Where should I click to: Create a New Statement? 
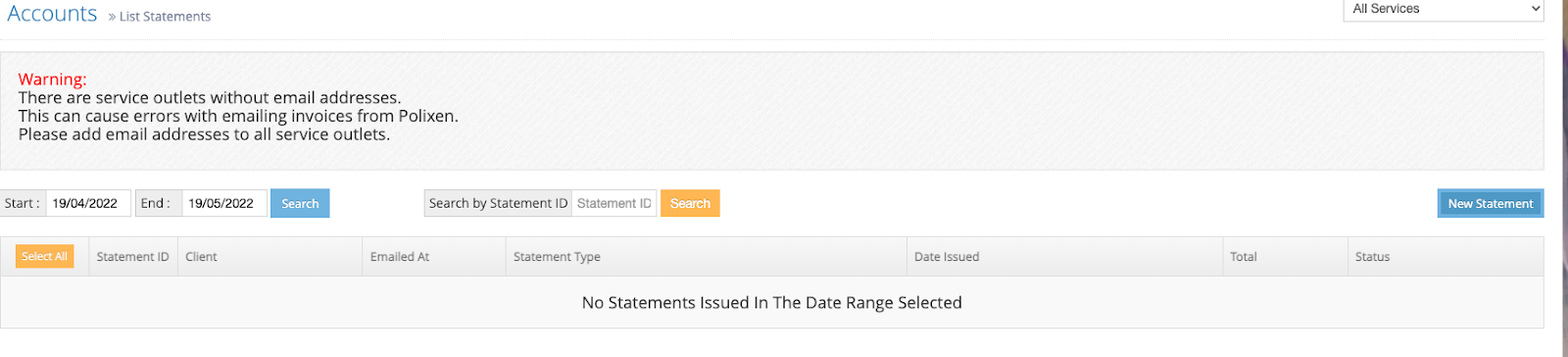pos(1491,203)
